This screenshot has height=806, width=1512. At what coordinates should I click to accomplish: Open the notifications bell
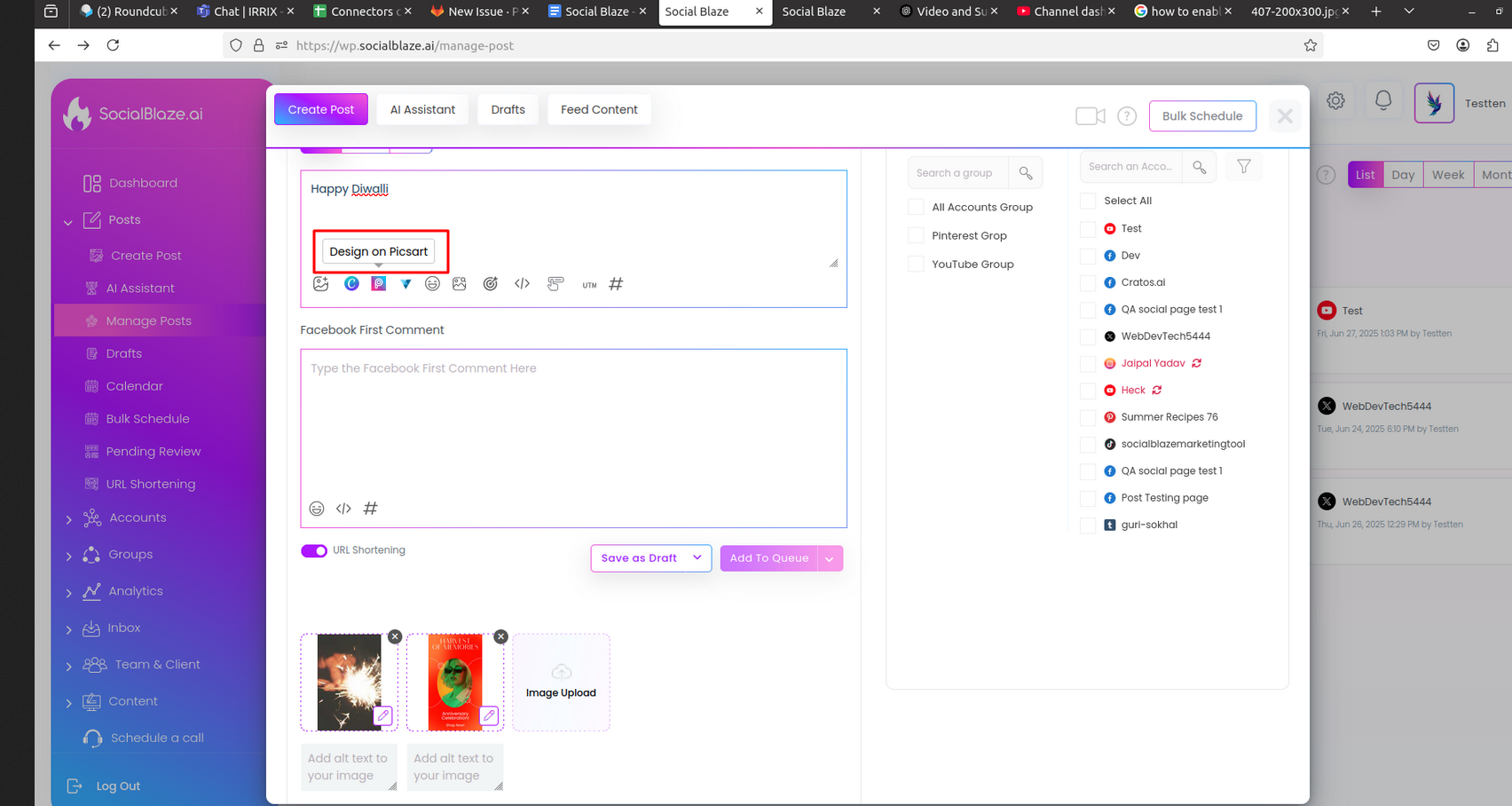(1383, 101)
